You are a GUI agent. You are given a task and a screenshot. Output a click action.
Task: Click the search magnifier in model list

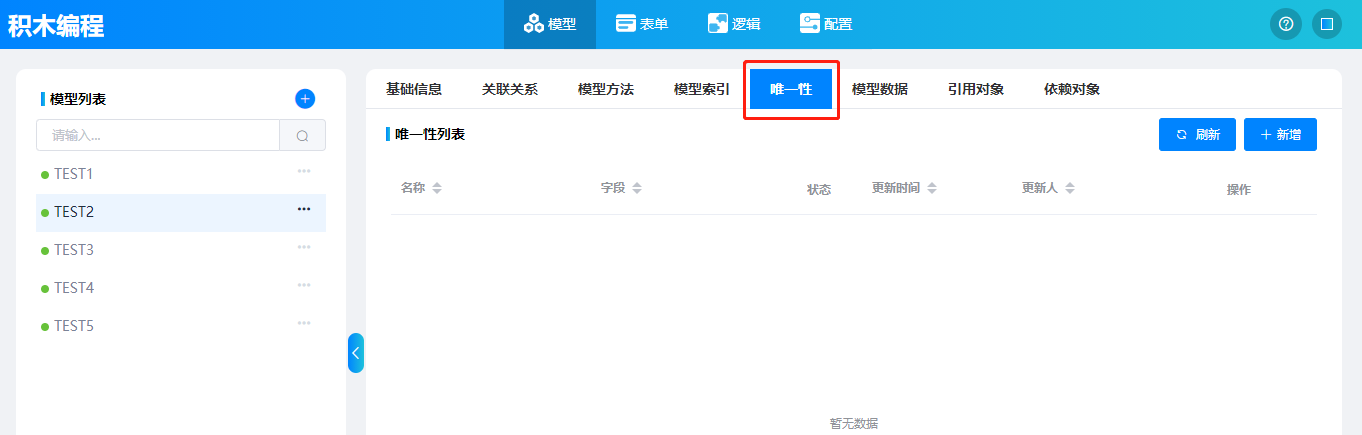click(x=302, y=136)
